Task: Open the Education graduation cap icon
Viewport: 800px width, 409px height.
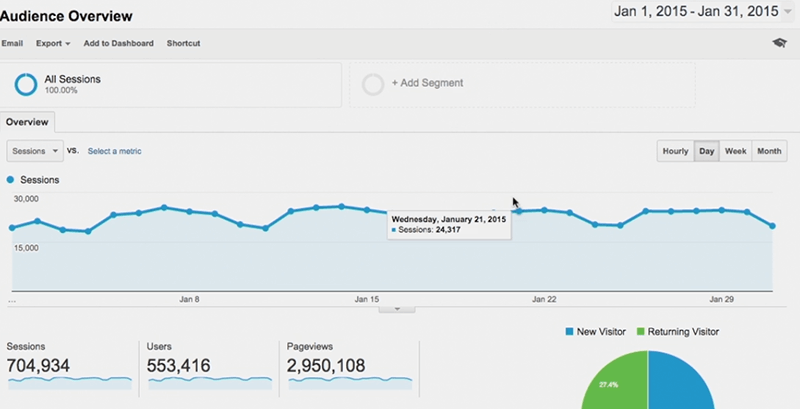Action: (779, 43)
